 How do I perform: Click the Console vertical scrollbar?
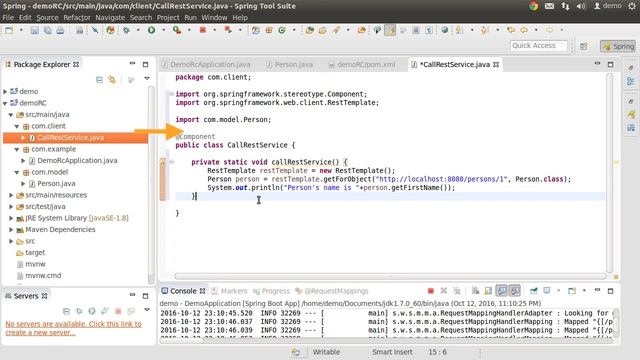616,324
